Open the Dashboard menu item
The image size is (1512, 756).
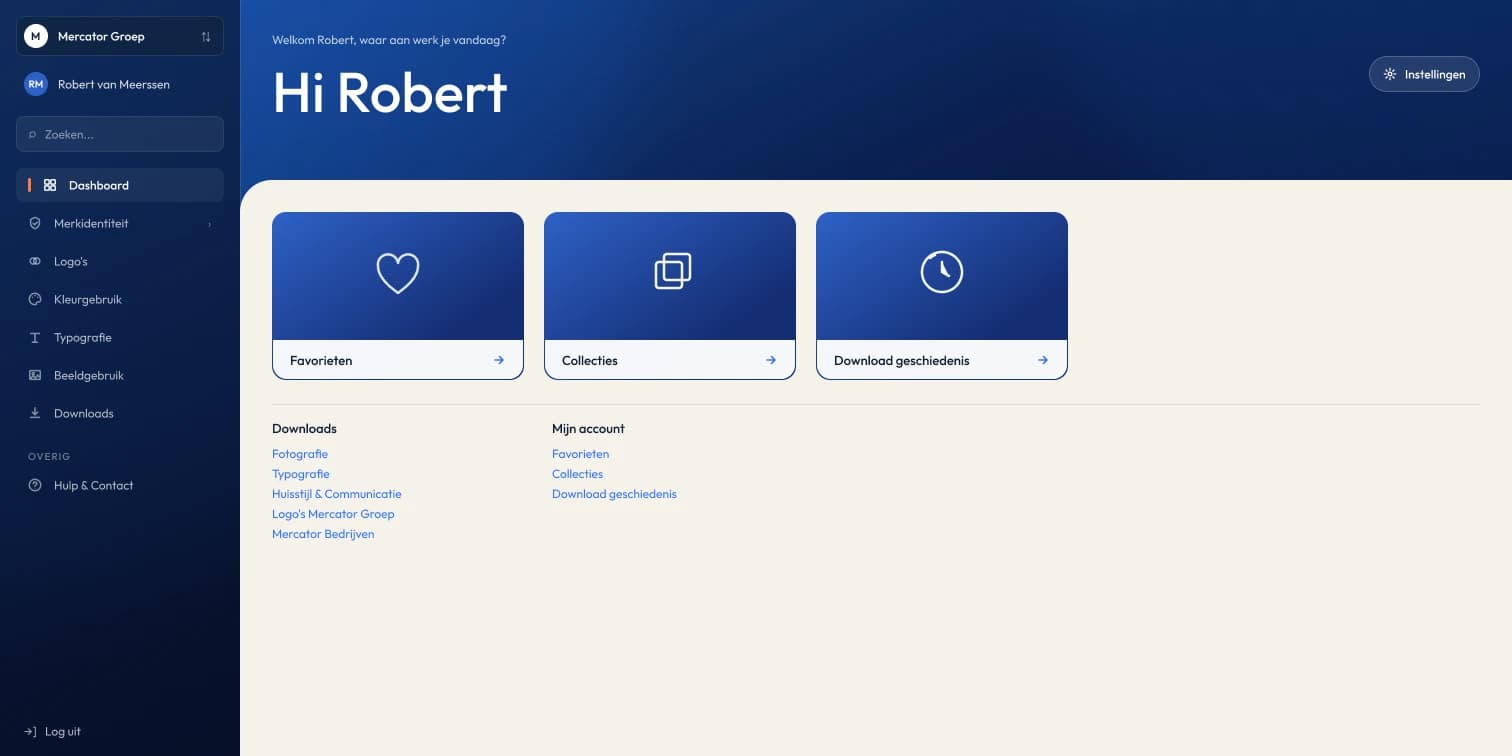click(120, 185)
